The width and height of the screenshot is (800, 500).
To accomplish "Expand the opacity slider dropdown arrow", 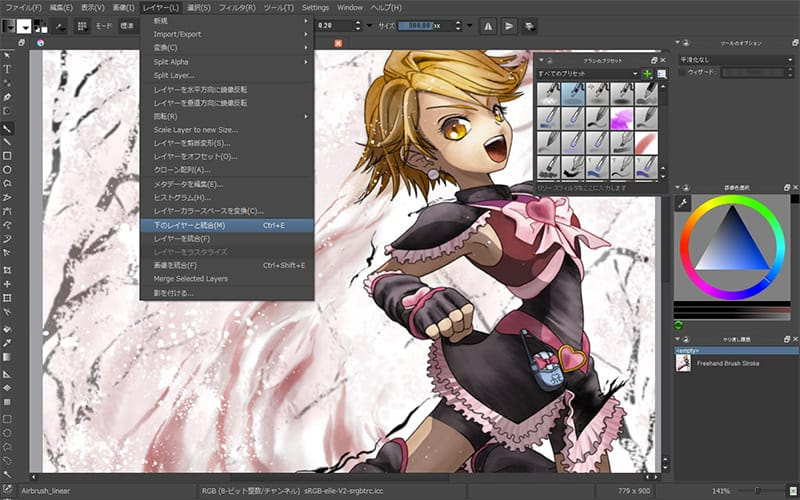I will point(369,26).
